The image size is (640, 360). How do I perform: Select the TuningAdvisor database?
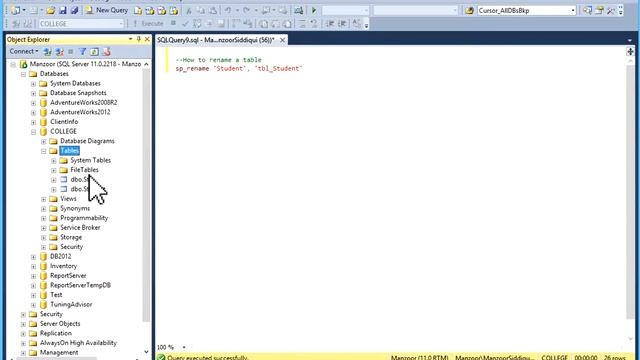(x=71, y=304)
